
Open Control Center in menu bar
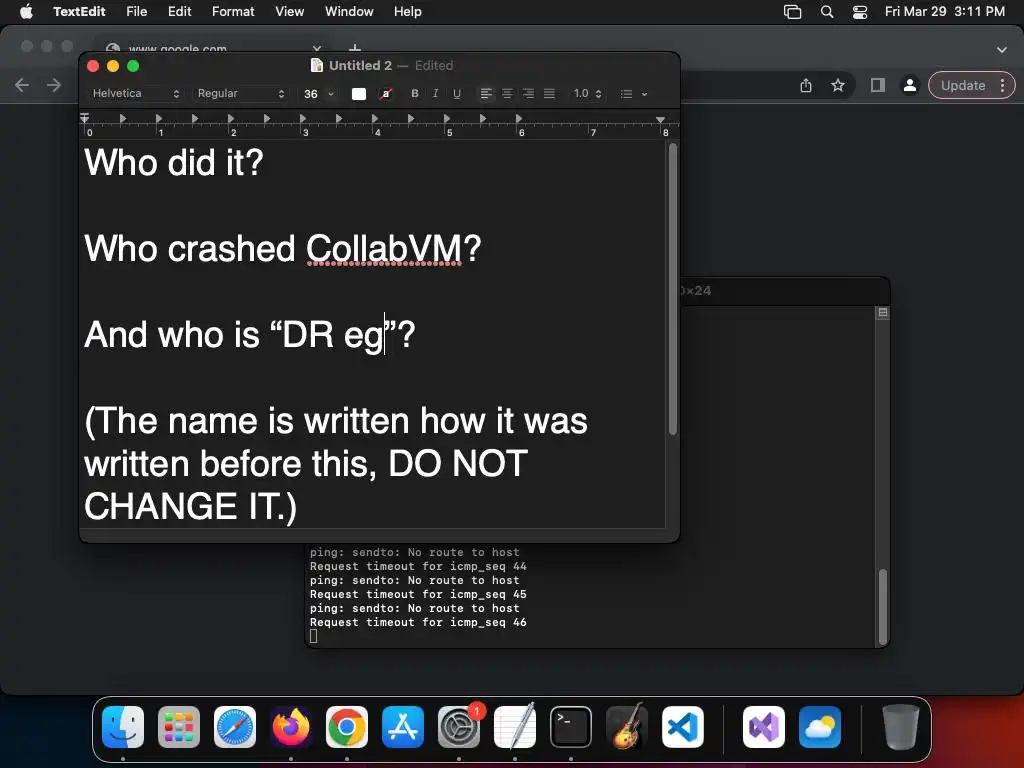[x=860, y=11]
